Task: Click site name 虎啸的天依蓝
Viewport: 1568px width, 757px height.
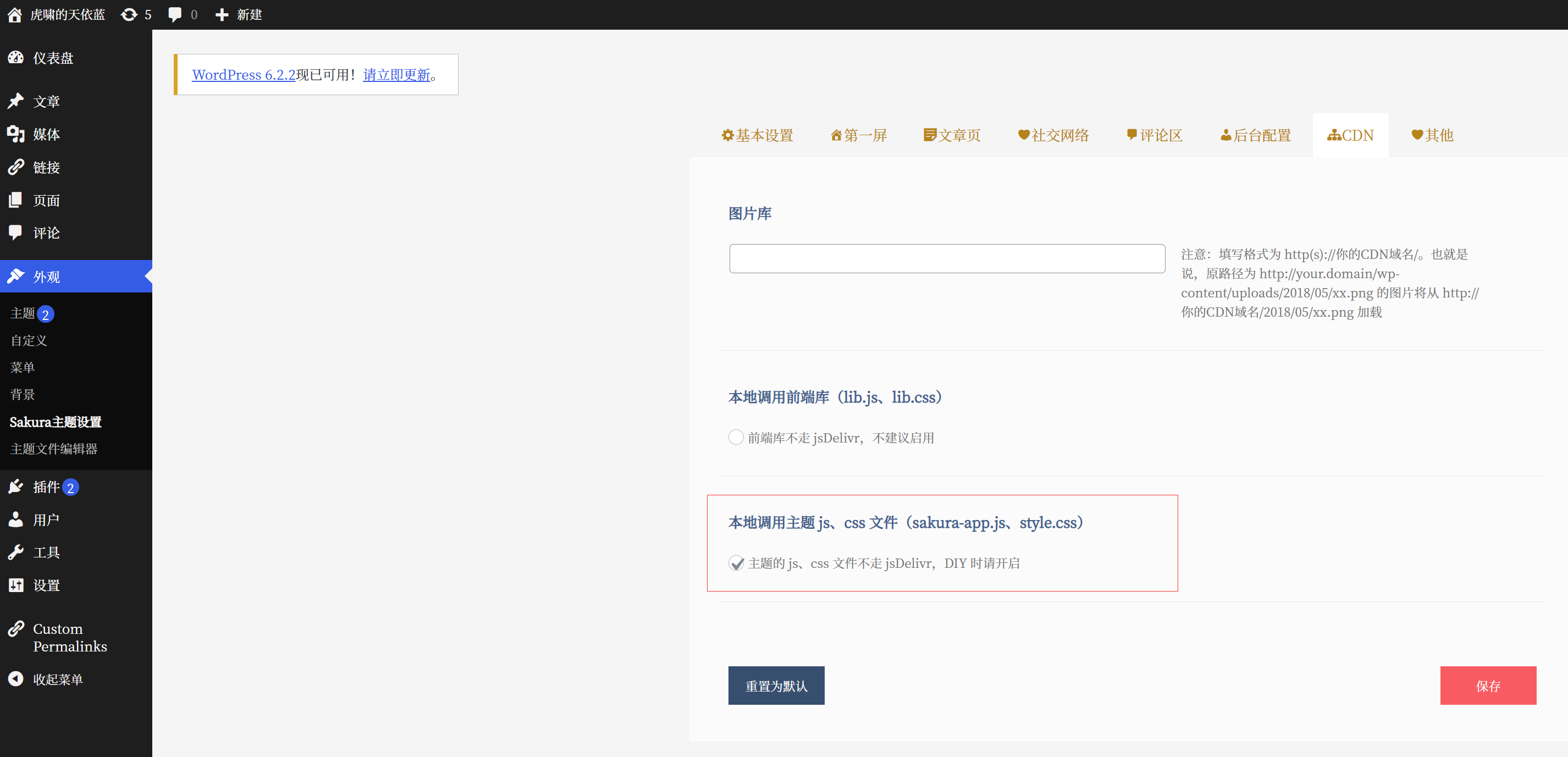Action: pyautogui.click(x=68, y=15)
